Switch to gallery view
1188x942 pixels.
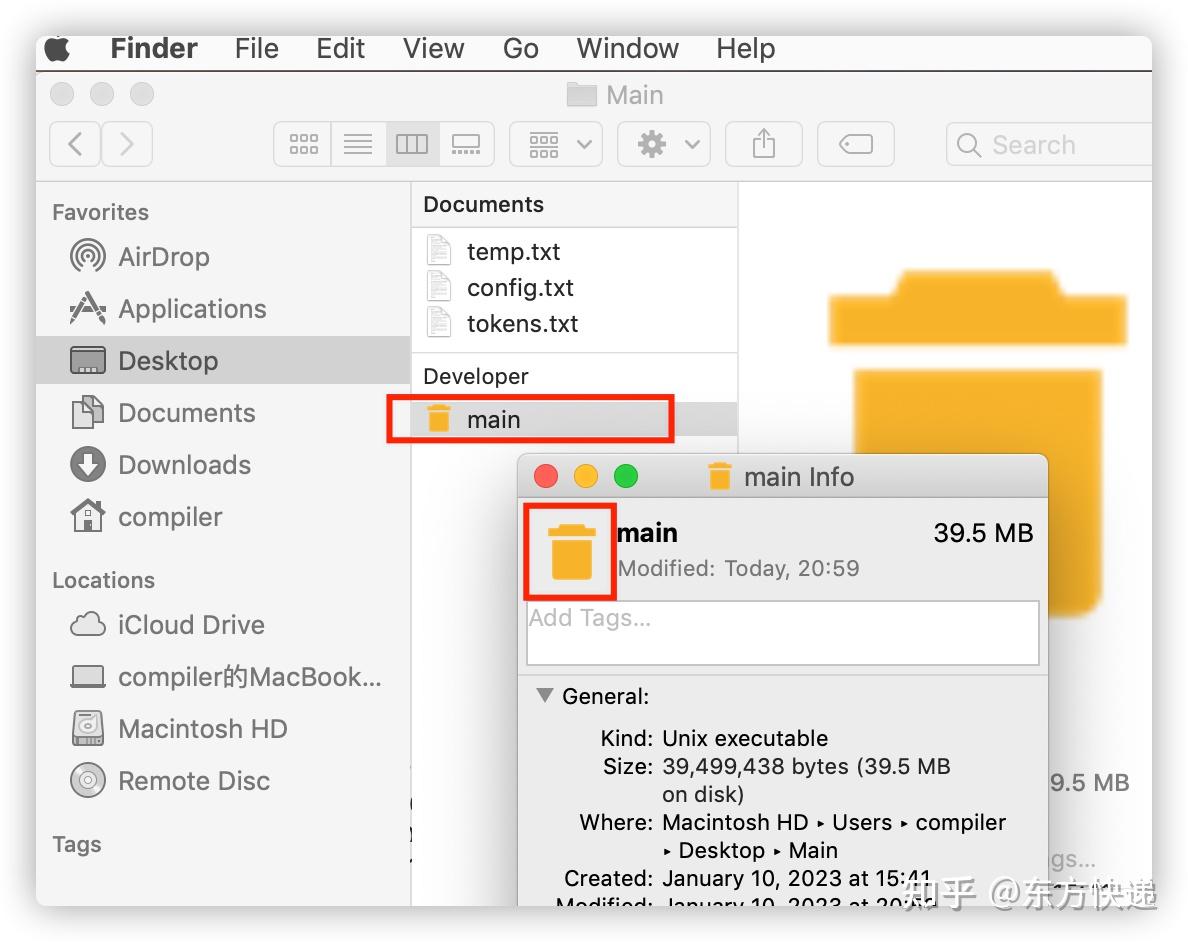(466, 144)
